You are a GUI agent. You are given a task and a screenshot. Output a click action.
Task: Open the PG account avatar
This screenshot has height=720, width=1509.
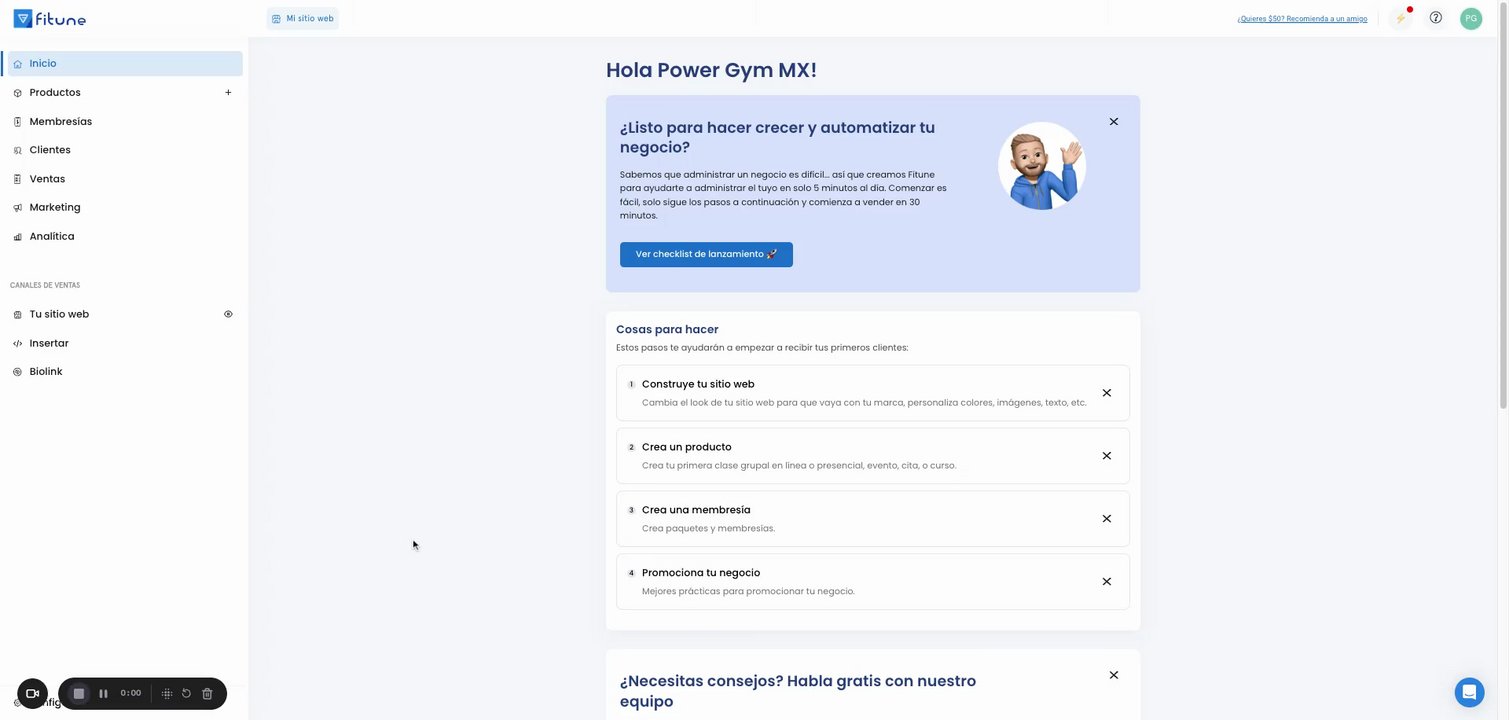tap(1471, 18)
